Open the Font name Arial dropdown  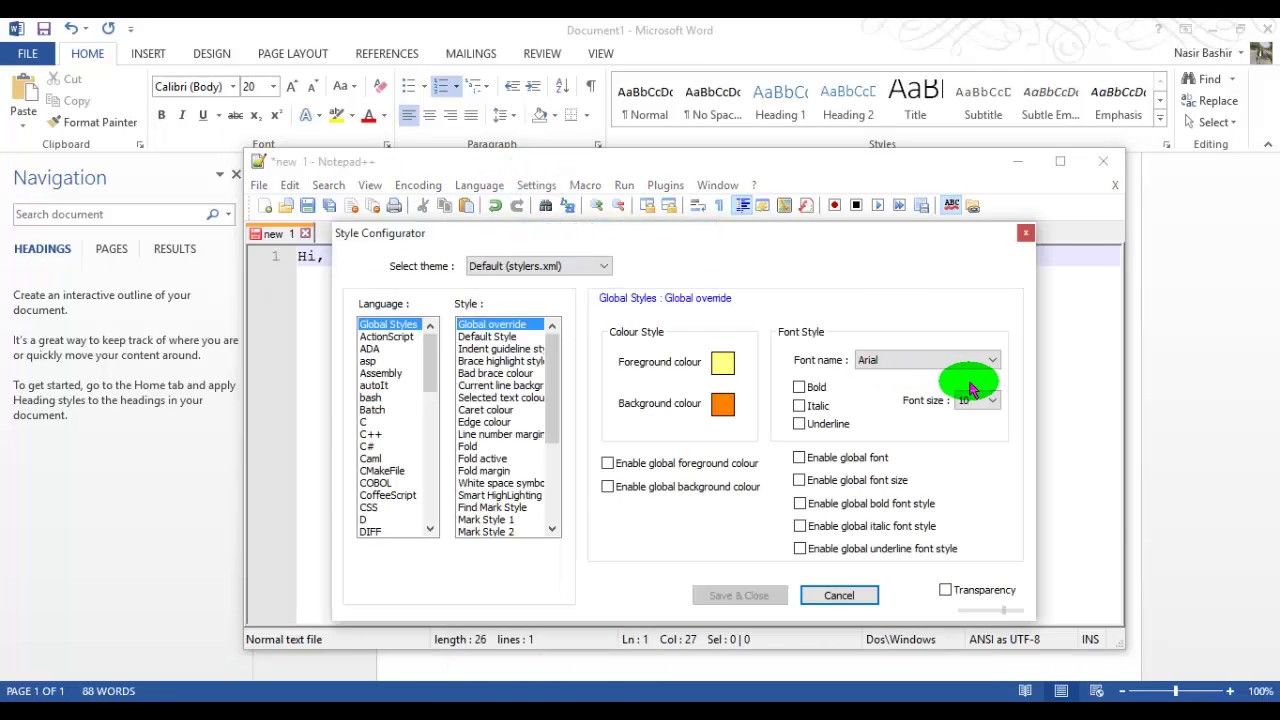(926, 360)
